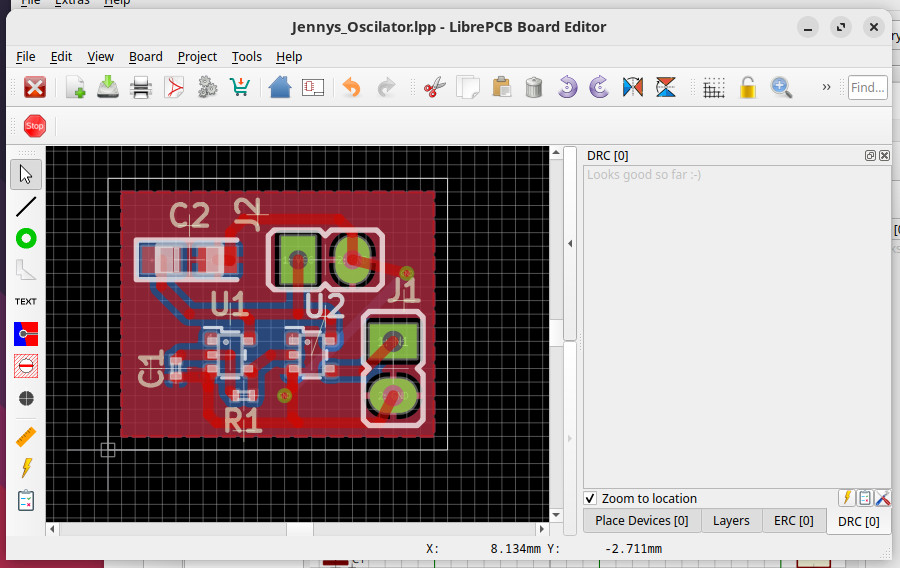Click the Undo arrow in toolbar

pos(351,88)
